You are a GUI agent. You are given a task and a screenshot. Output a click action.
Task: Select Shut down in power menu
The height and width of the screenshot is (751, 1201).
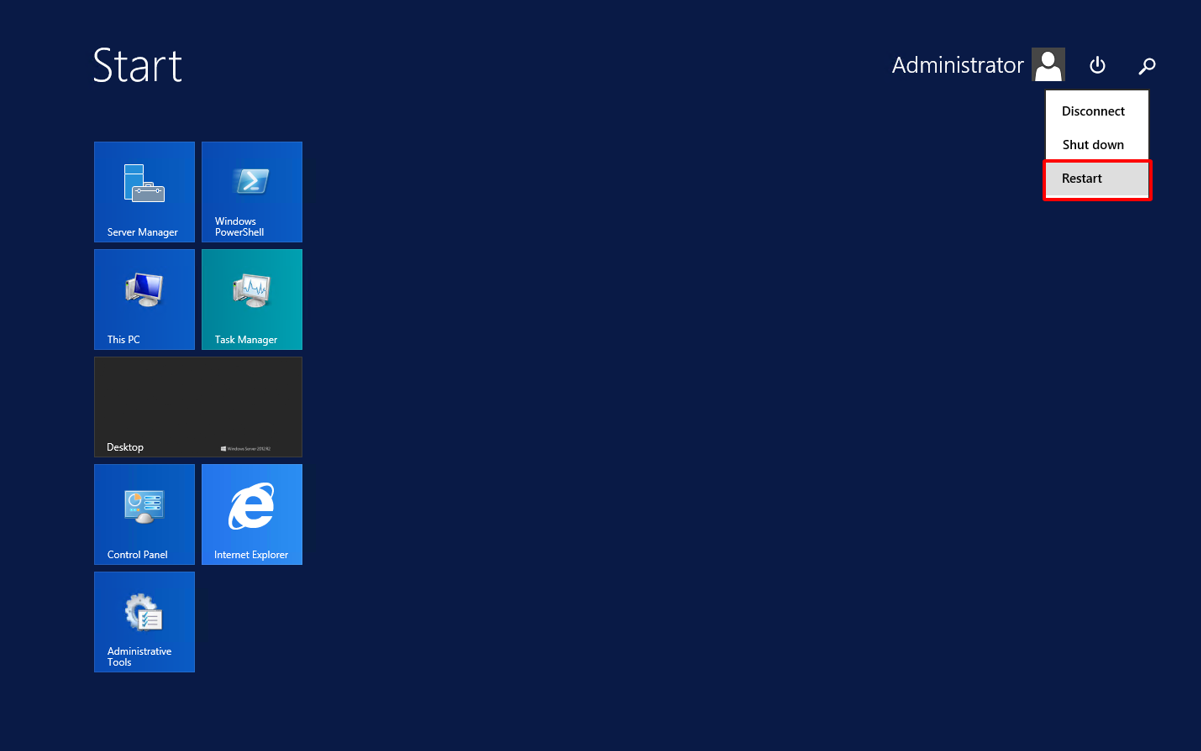pyautogui.click(x=1096, y=145)
